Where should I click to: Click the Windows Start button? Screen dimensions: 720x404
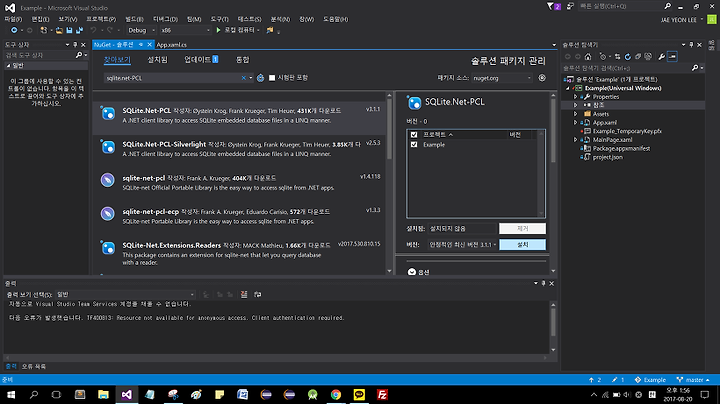(x=11, y=394)
